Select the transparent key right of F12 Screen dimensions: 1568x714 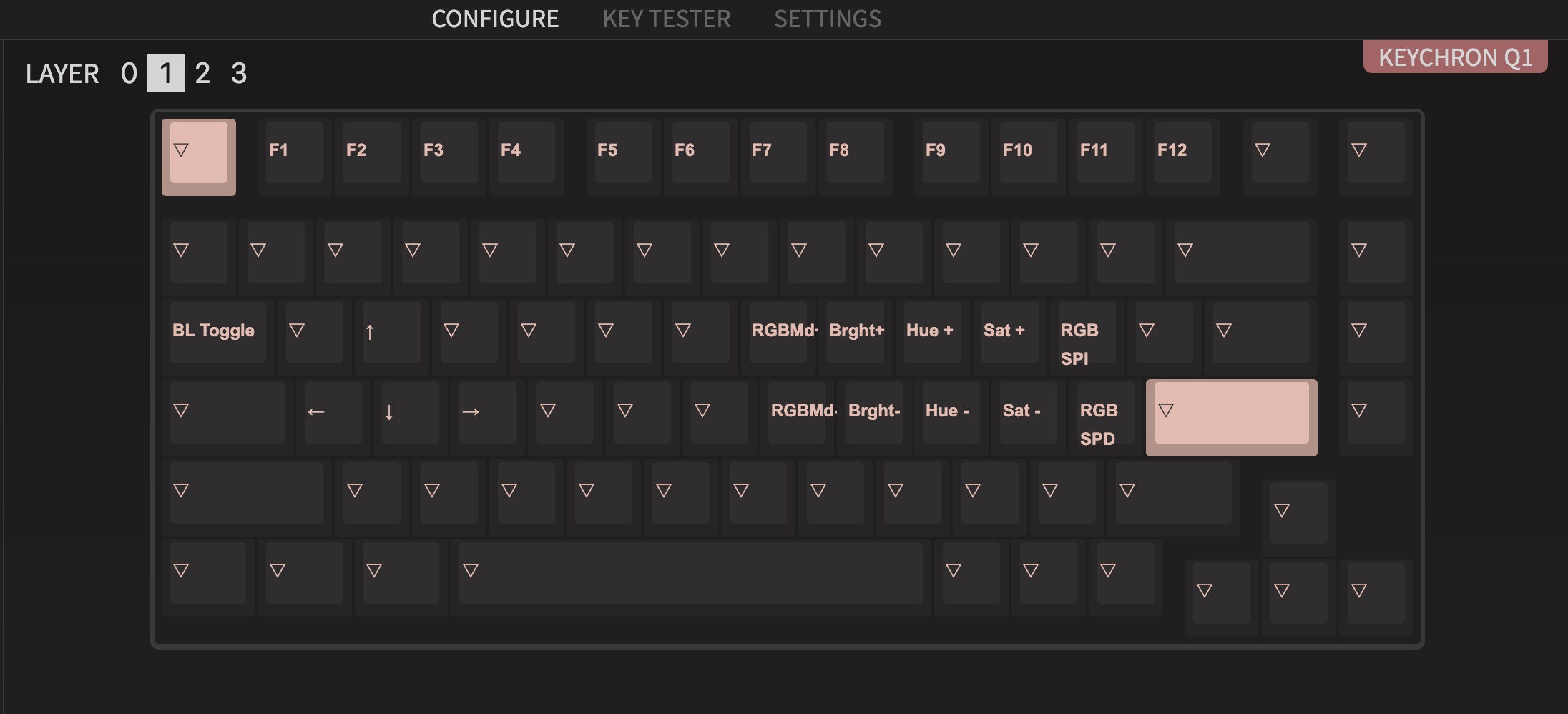click(1280, 157)
